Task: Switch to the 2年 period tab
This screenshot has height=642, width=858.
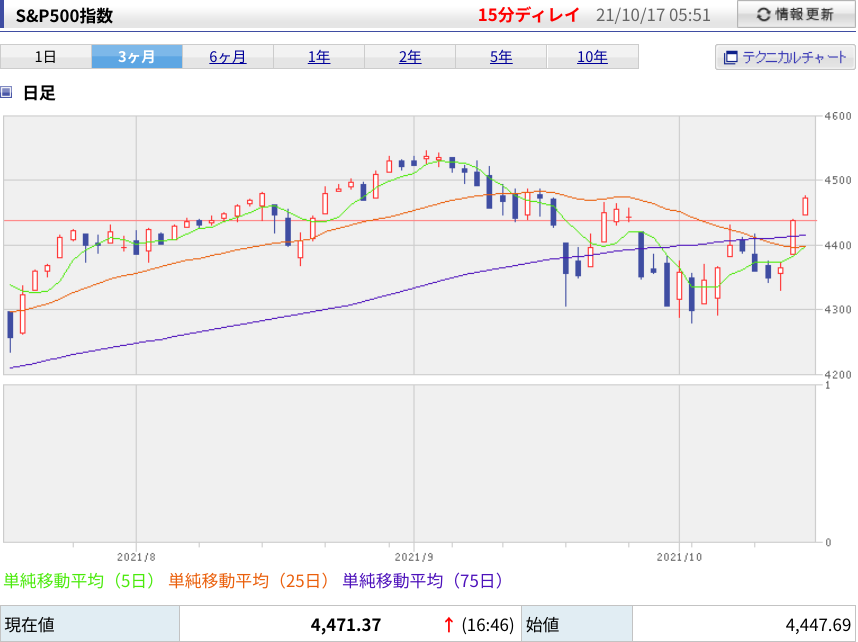Action: (410, 57)
